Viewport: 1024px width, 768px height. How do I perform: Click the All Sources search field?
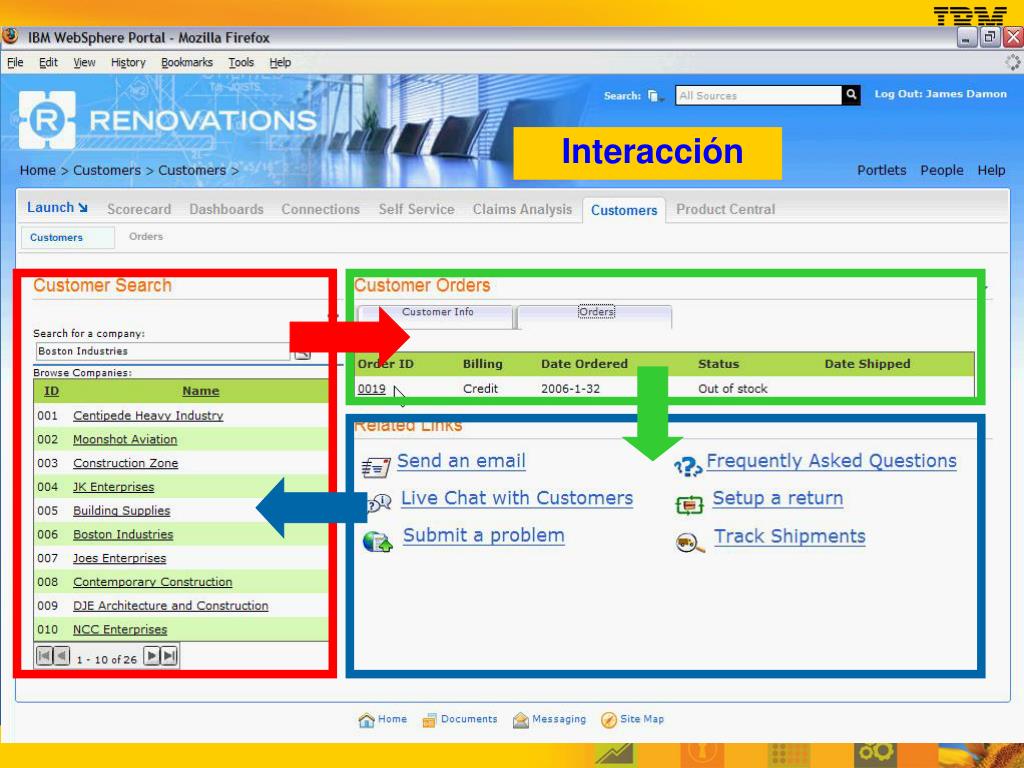(758, 95)
